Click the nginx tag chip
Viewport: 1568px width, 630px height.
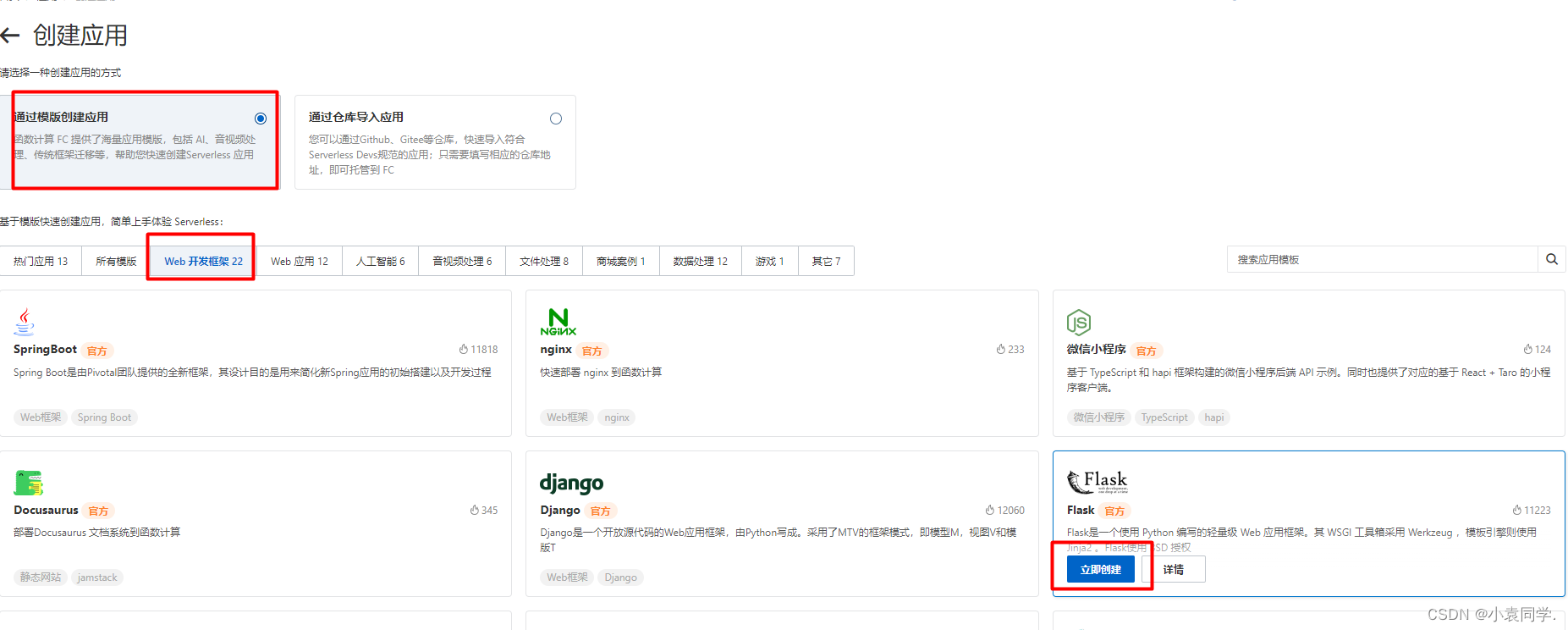point(617,417)
